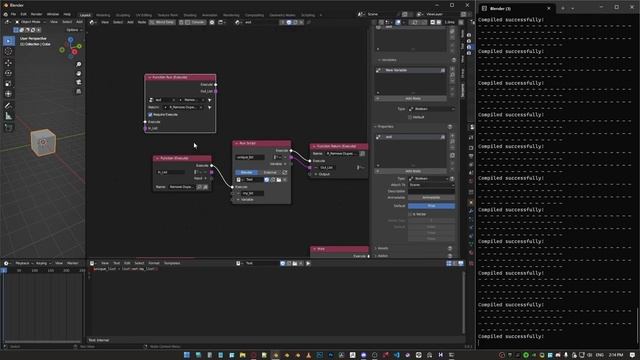Click the viewport pan hand icon
The image size is (640, 360).
[x=78, y=73]
